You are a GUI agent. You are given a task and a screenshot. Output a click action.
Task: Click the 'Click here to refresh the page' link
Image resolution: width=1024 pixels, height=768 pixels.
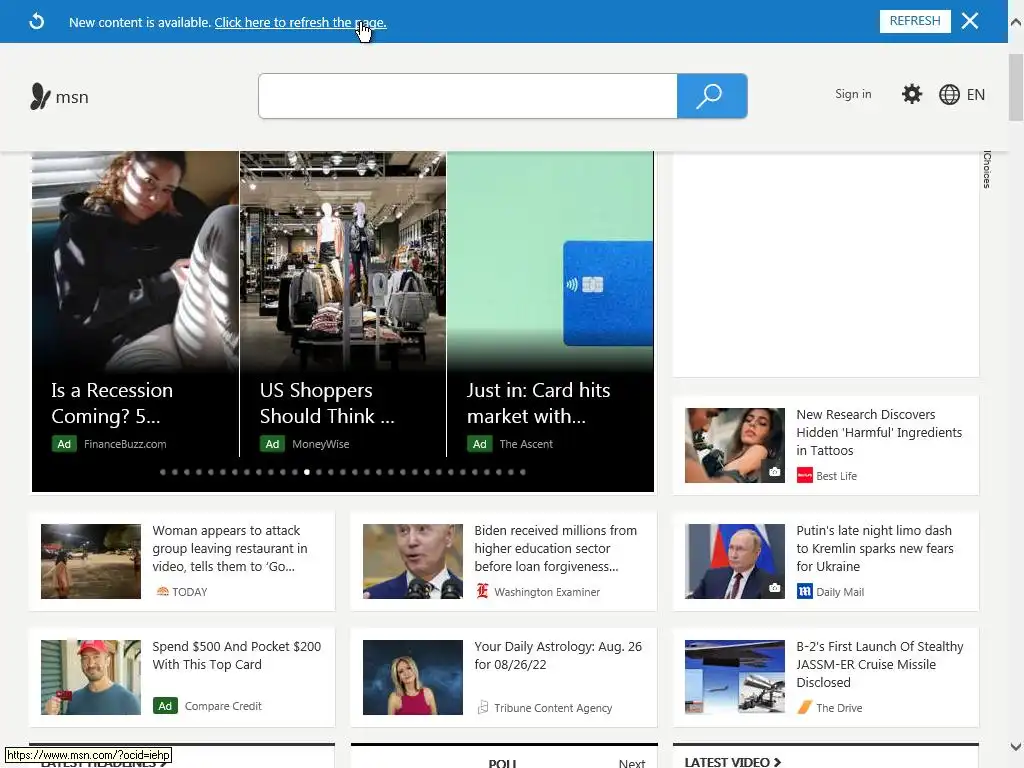click(300, 22)
